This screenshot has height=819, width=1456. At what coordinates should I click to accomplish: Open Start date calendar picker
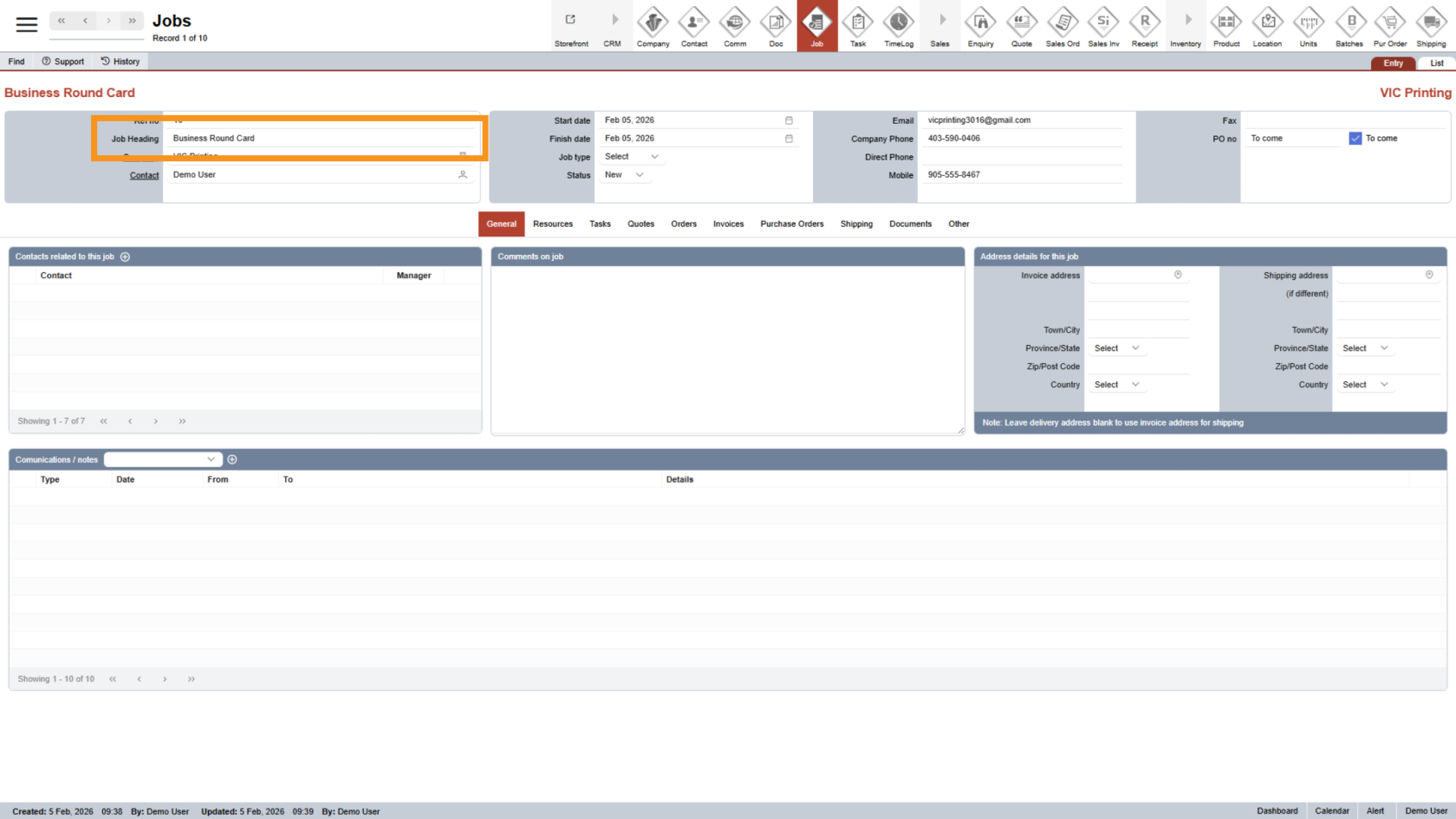tap(789, 120)
